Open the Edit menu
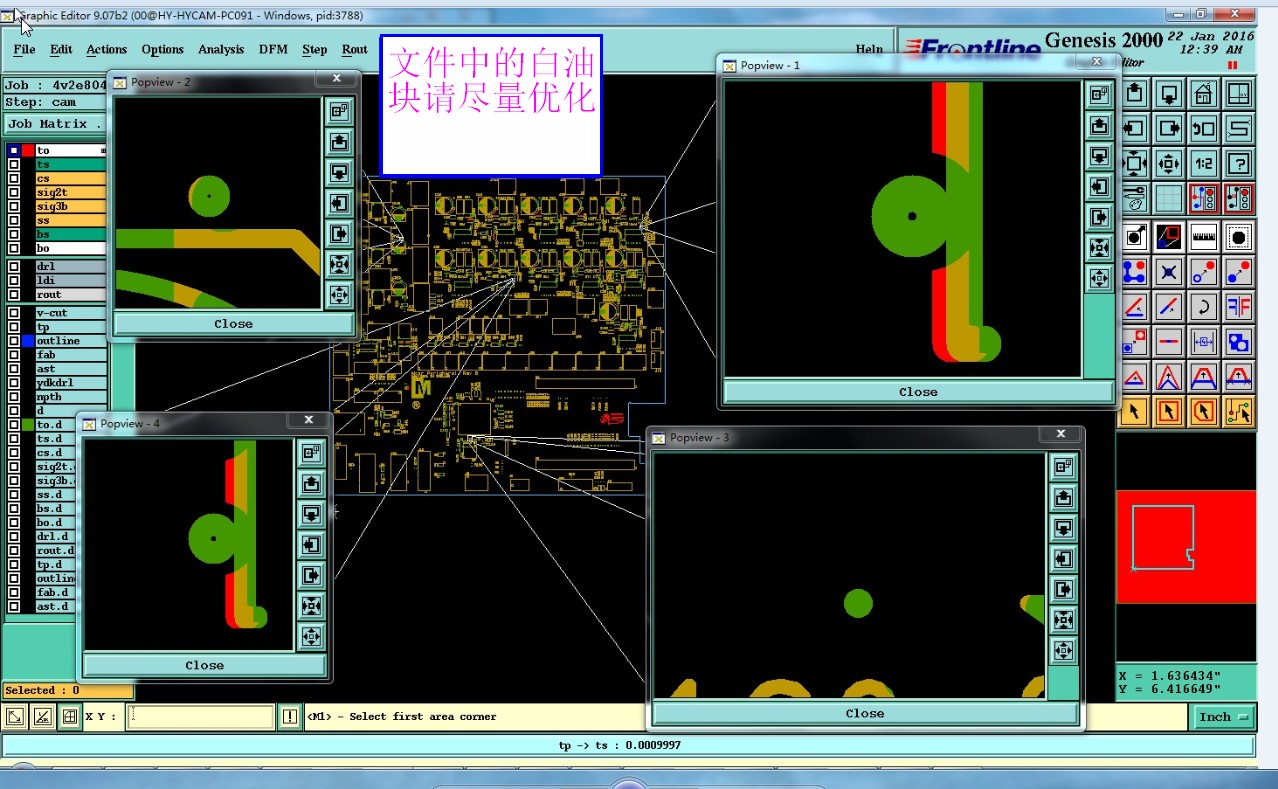This screenshot has height=789, width=1278. [x=61, y=49]
